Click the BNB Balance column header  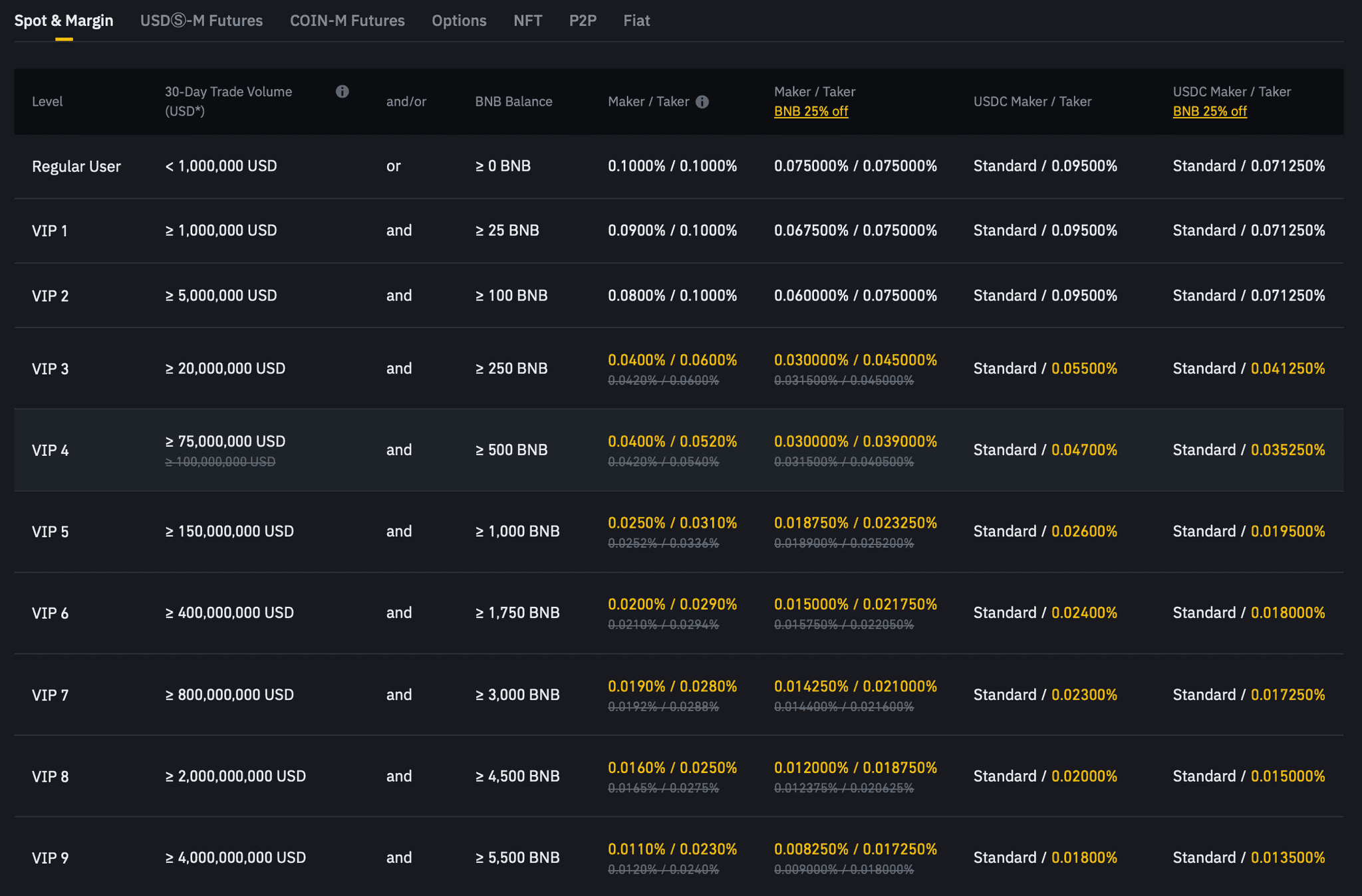pos(512,102)
